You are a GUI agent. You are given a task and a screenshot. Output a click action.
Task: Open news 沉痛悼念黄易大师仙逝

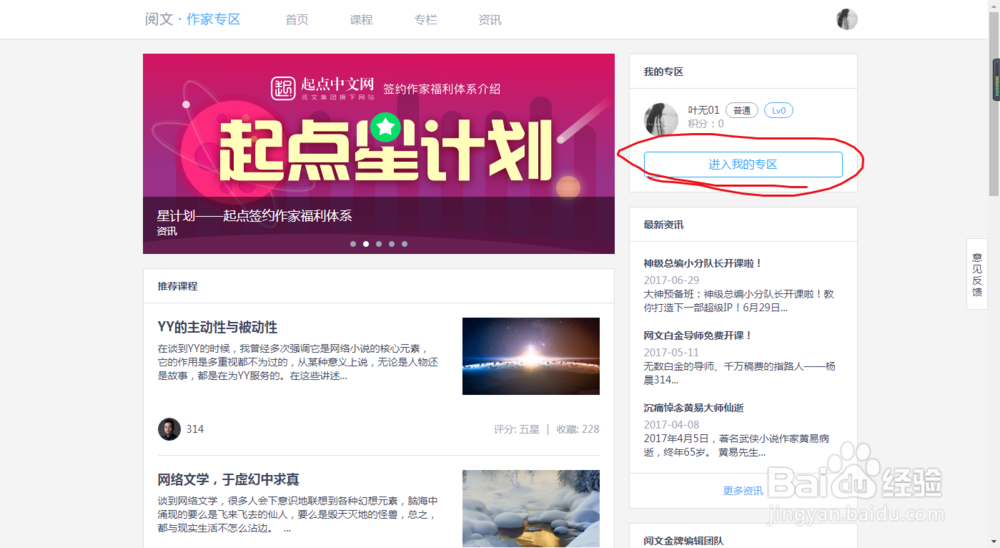tap(694, 407)
